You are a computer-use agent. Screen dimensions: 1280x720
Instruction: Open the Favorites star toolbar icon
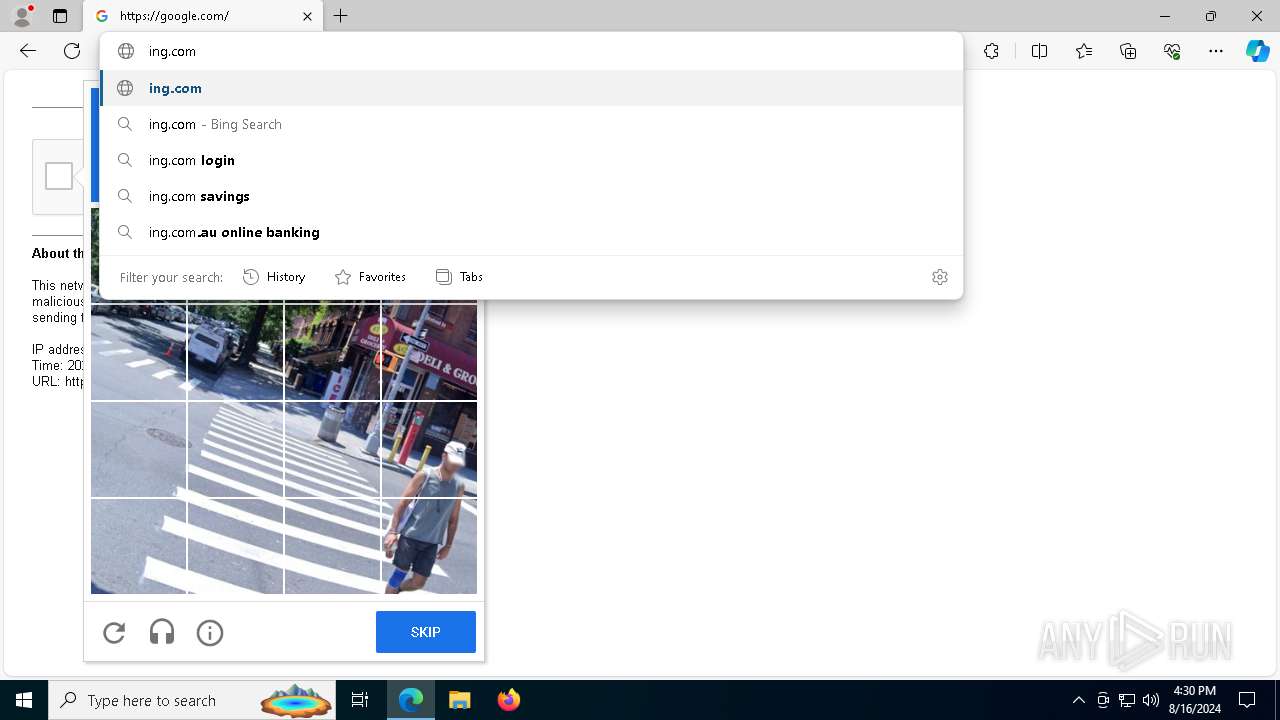[1084, 51]
